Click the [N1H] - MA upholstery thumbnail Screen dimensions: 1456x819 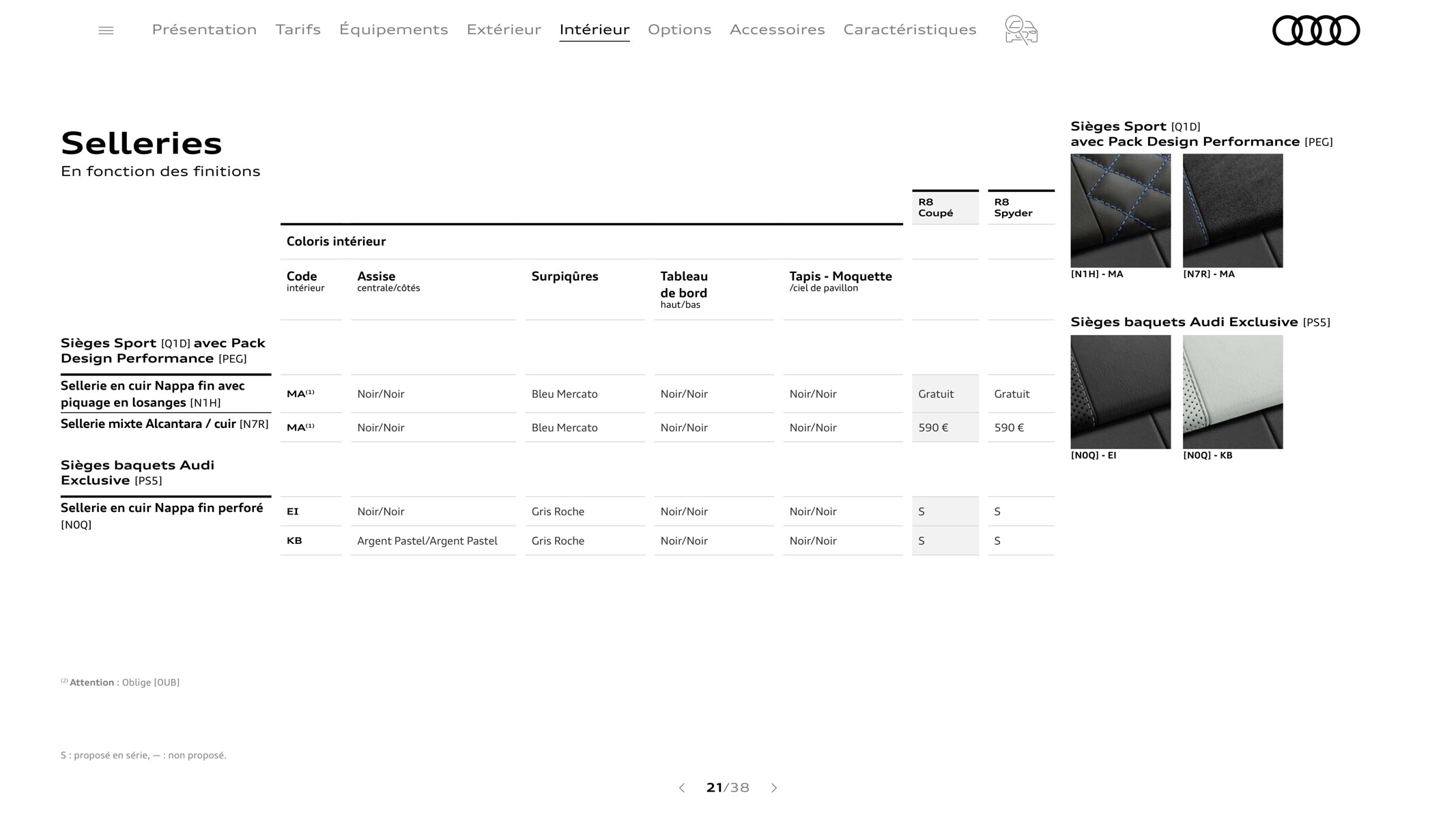point(1120,210)
